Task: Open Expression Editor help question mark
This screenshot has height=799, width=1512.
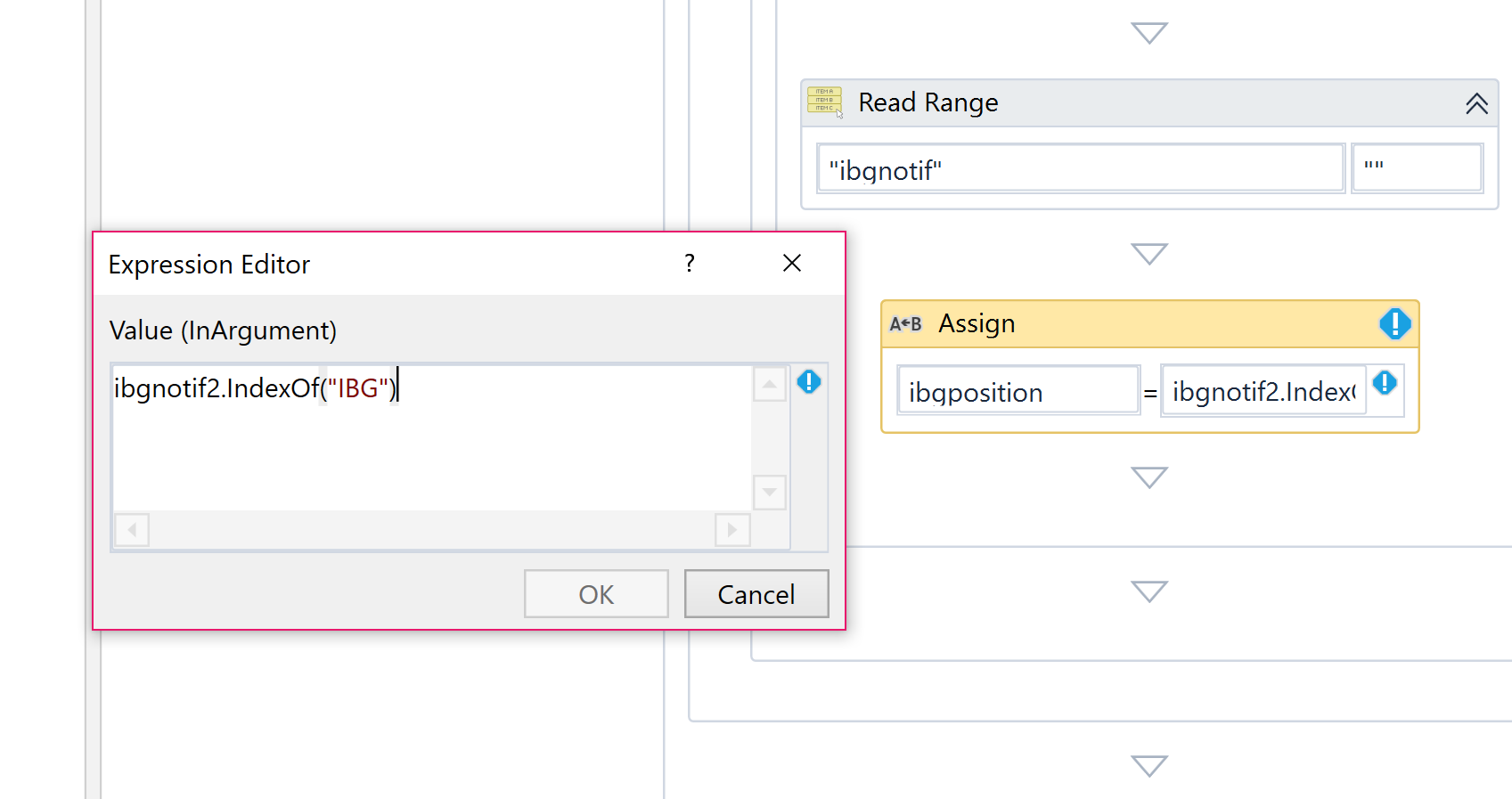Action: point(690,264)
